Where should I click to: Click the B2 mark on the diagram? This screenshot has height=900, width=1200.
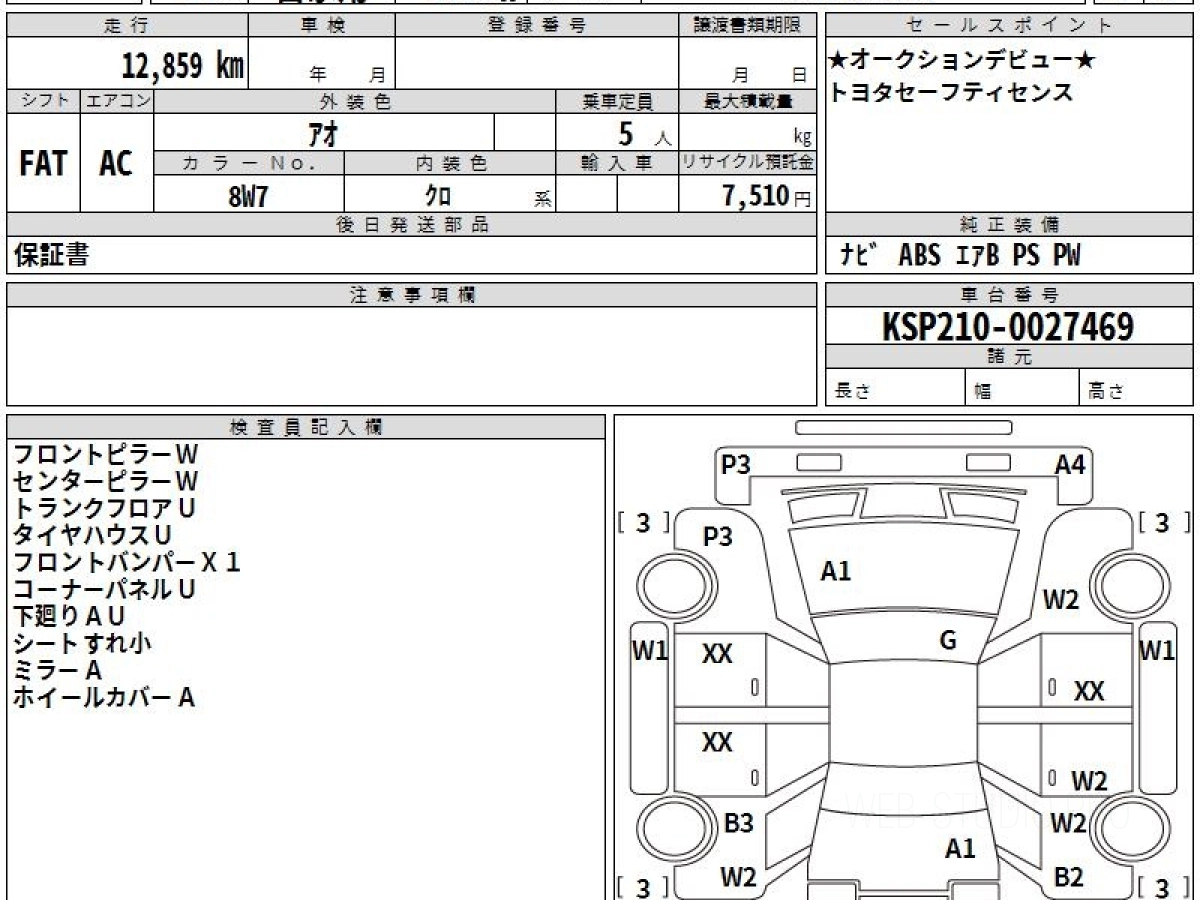pyautogui.click(x=1069, y=878)
